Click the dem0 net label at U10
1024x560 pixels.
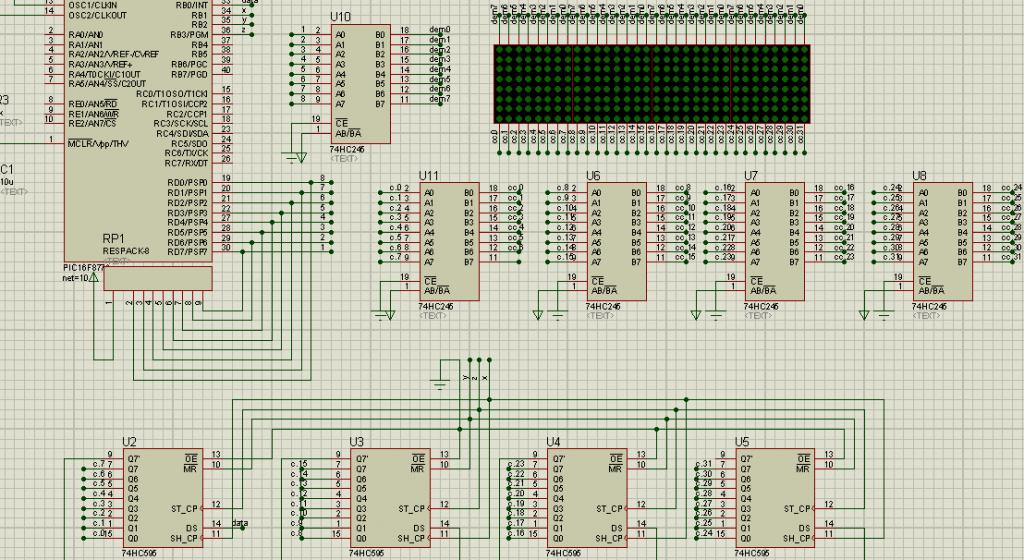[x=440, y=30]
